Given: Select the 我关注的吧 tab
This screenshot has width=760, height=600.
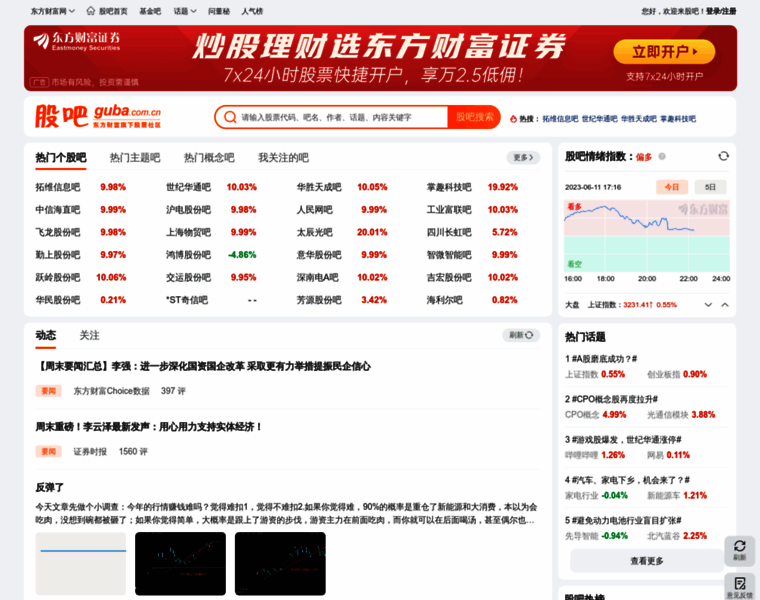Looking at the screenshot, I should click(283, 158).
